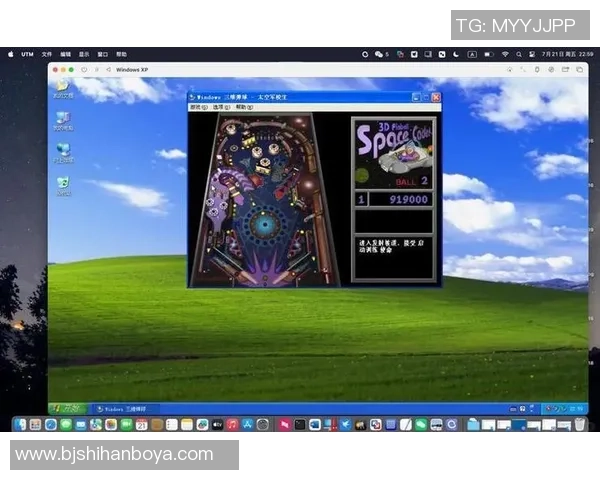The image size is (600, 480).
Task: Open My Network Places desktop icon
Action: [63, 153]
